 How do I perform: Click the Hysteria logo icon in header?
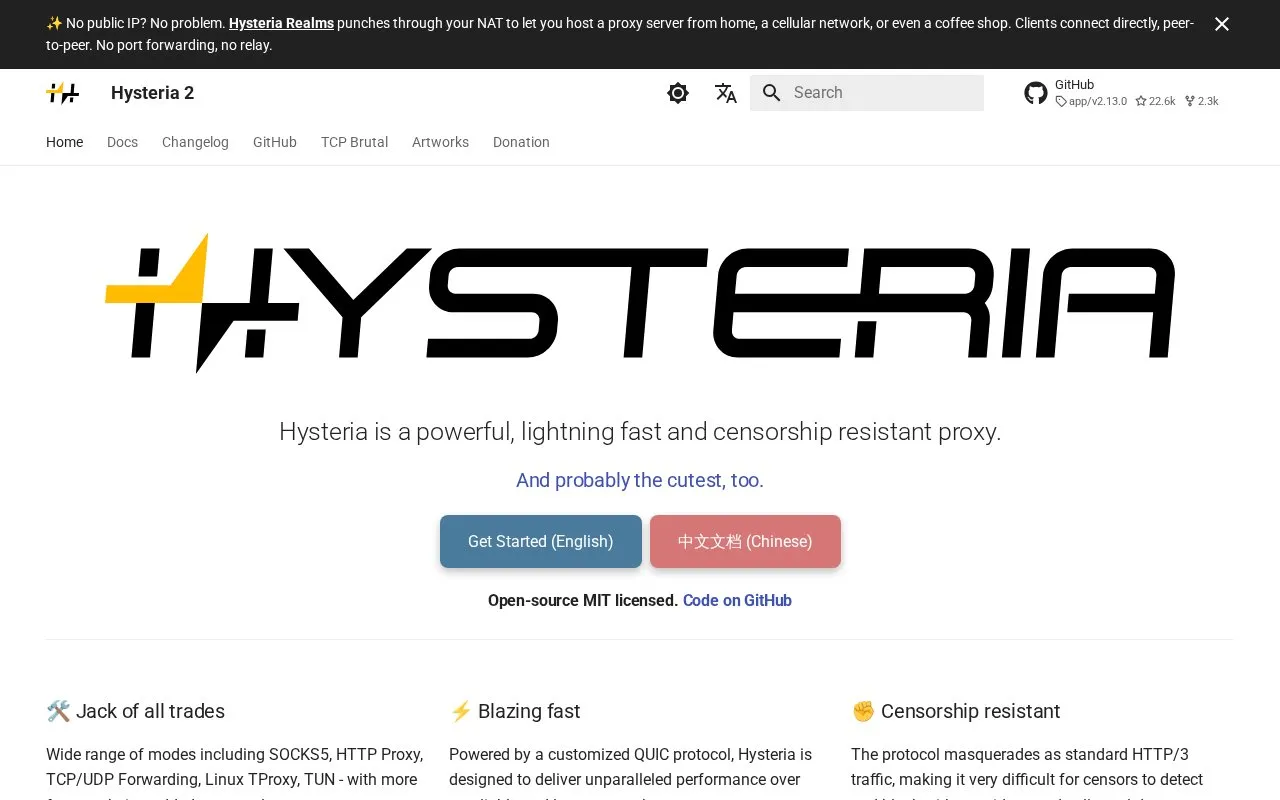pyautogui.click(x=63, y=93)
